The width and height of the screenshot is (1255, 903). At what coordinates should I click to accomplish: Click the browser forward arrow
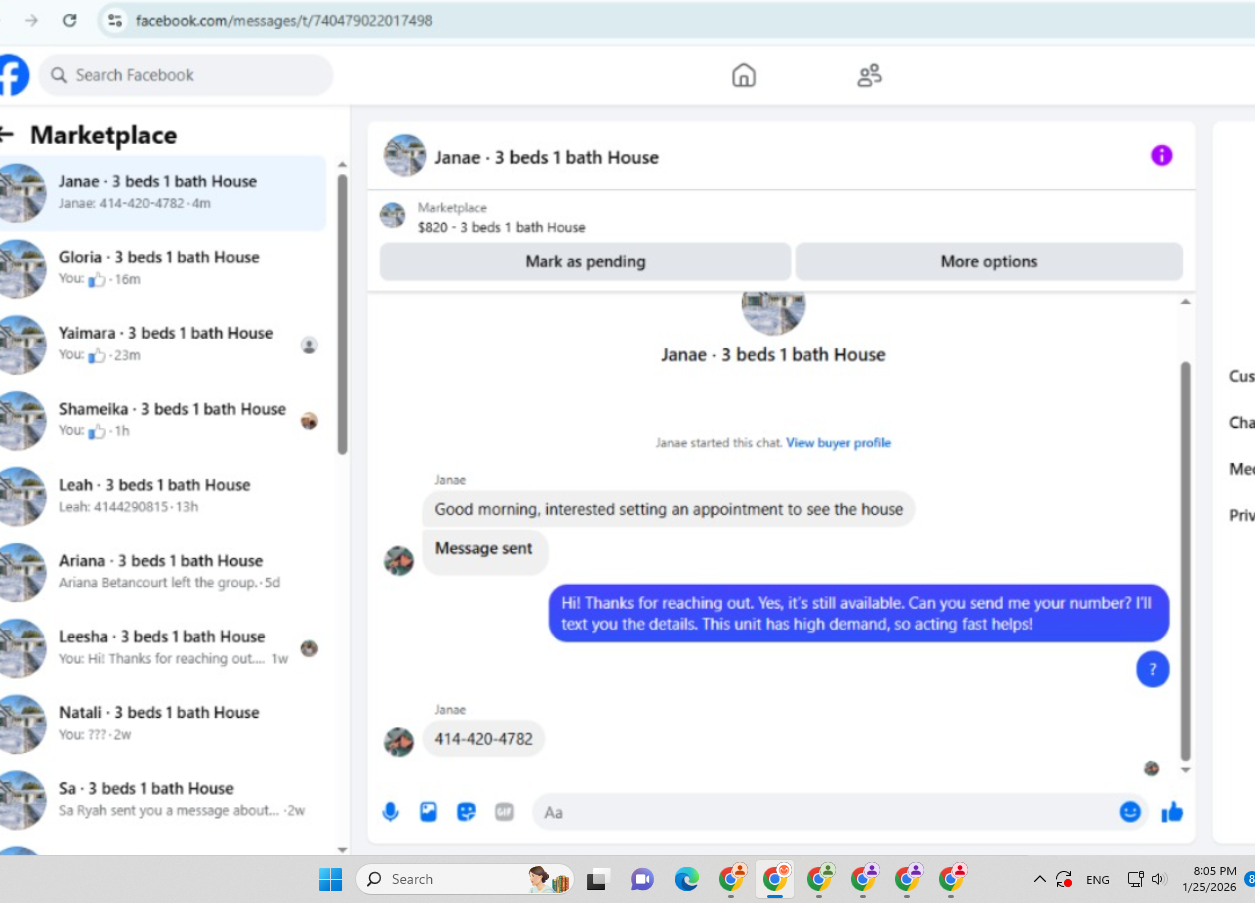(31, 20)
